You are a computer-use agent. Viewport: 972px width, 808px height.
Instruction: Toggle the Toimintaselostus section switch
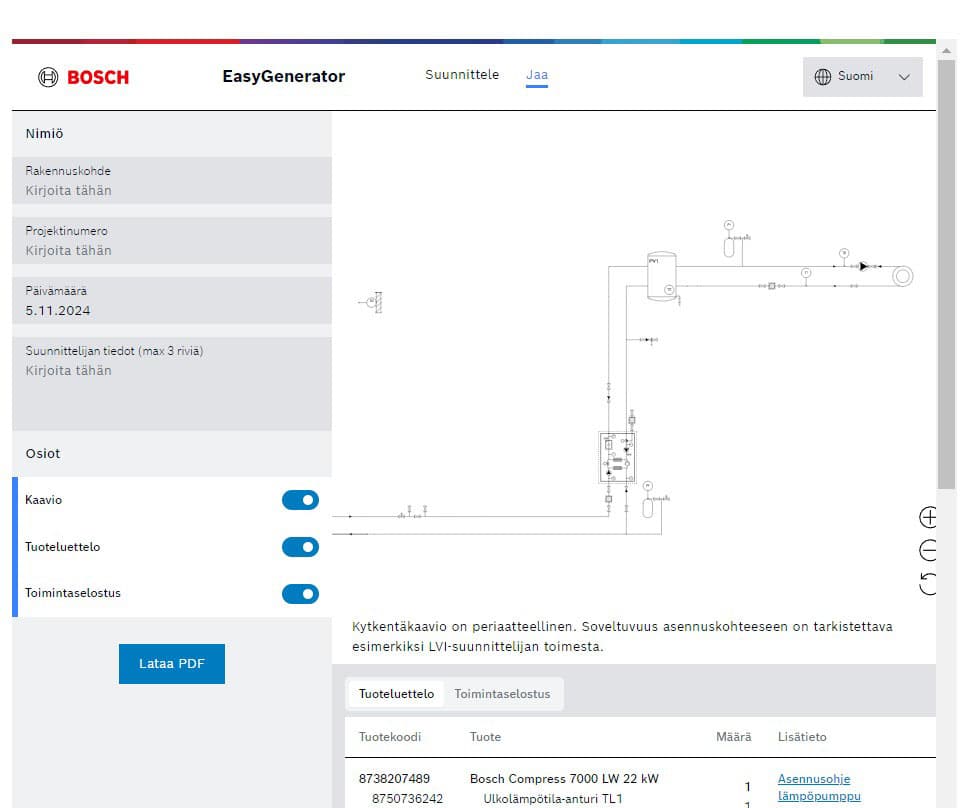coord(300,593)
